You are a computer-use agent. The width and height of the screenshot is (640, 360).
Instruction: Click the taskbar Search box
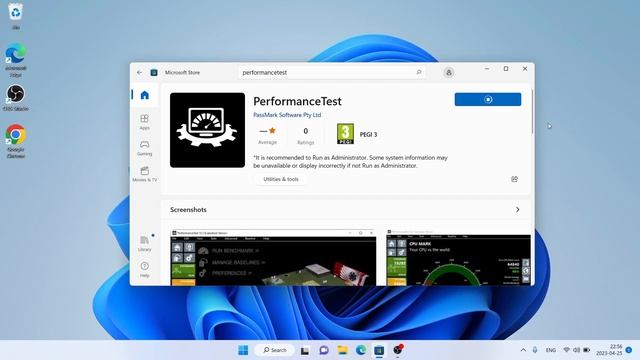click(275, 350)
